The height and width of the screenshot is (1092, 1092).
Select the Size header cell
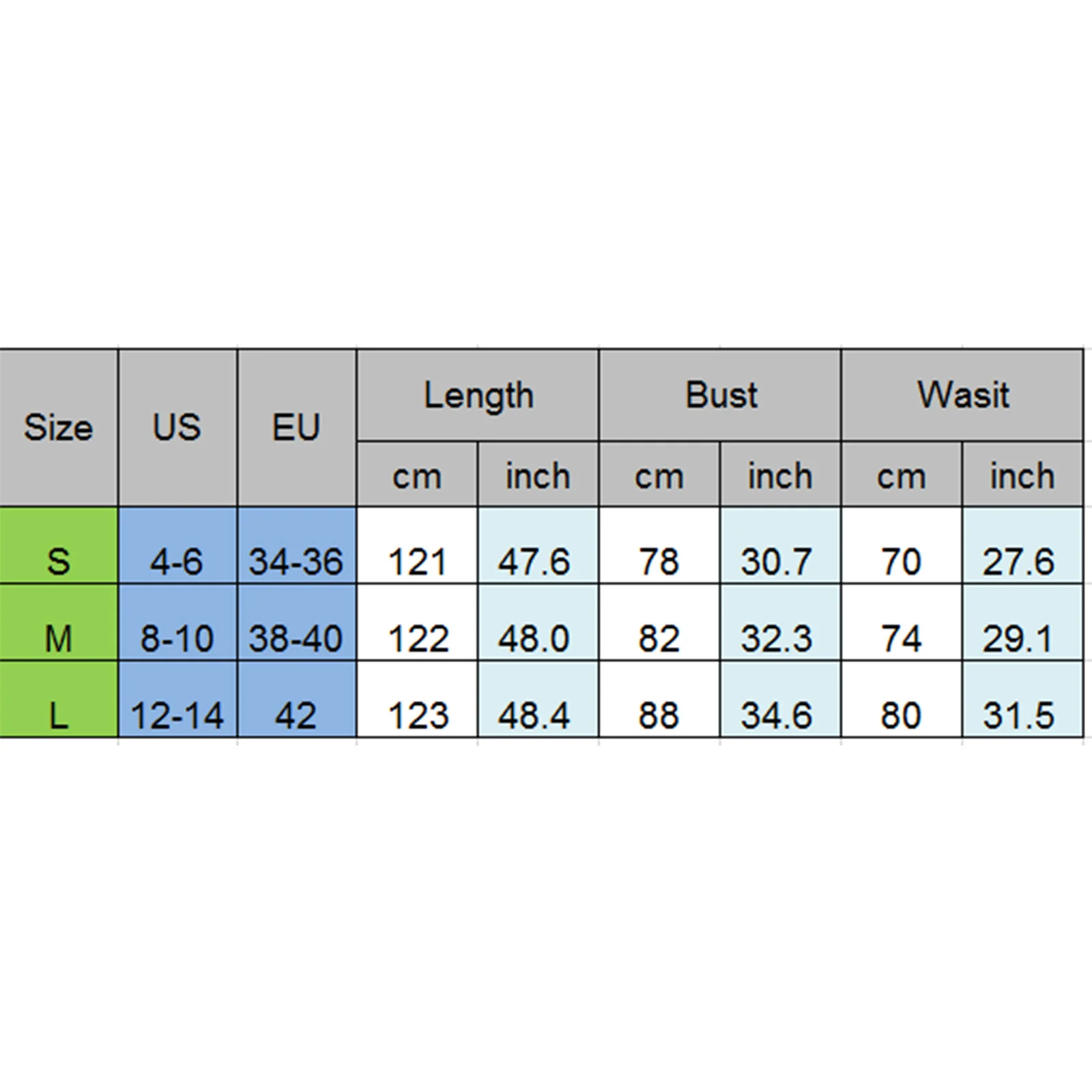point(59,428)
